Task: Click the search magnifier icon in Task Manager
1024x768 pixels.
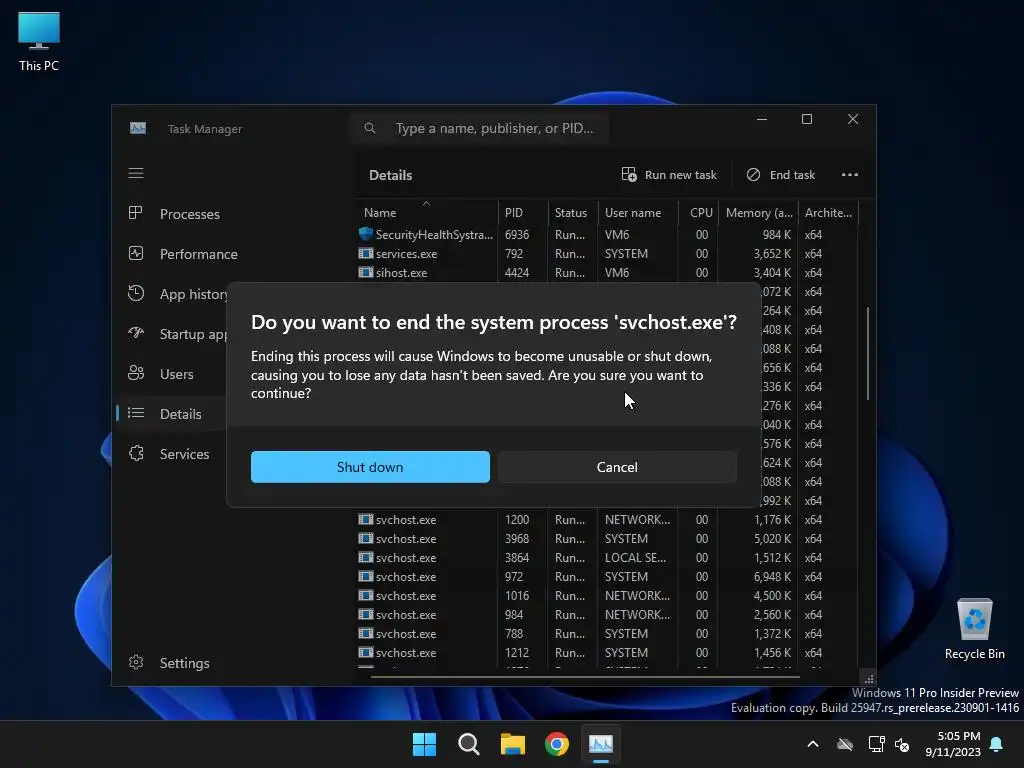Action: click(370, 128)
